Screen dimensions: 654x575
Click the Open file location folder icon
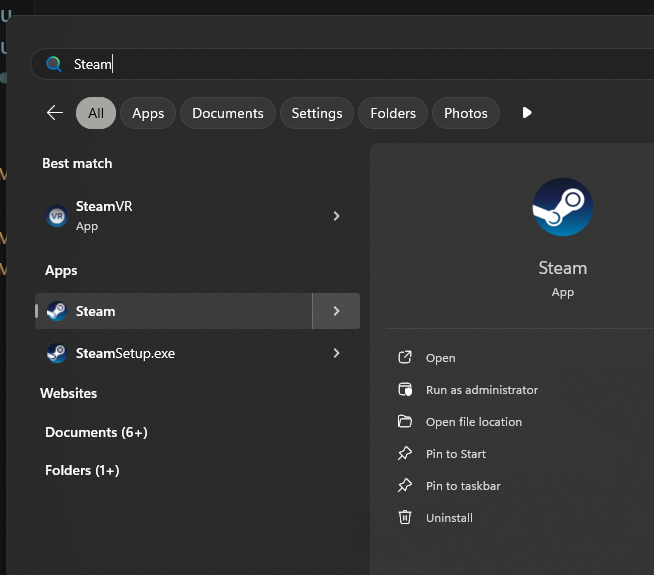click(405, 421)
